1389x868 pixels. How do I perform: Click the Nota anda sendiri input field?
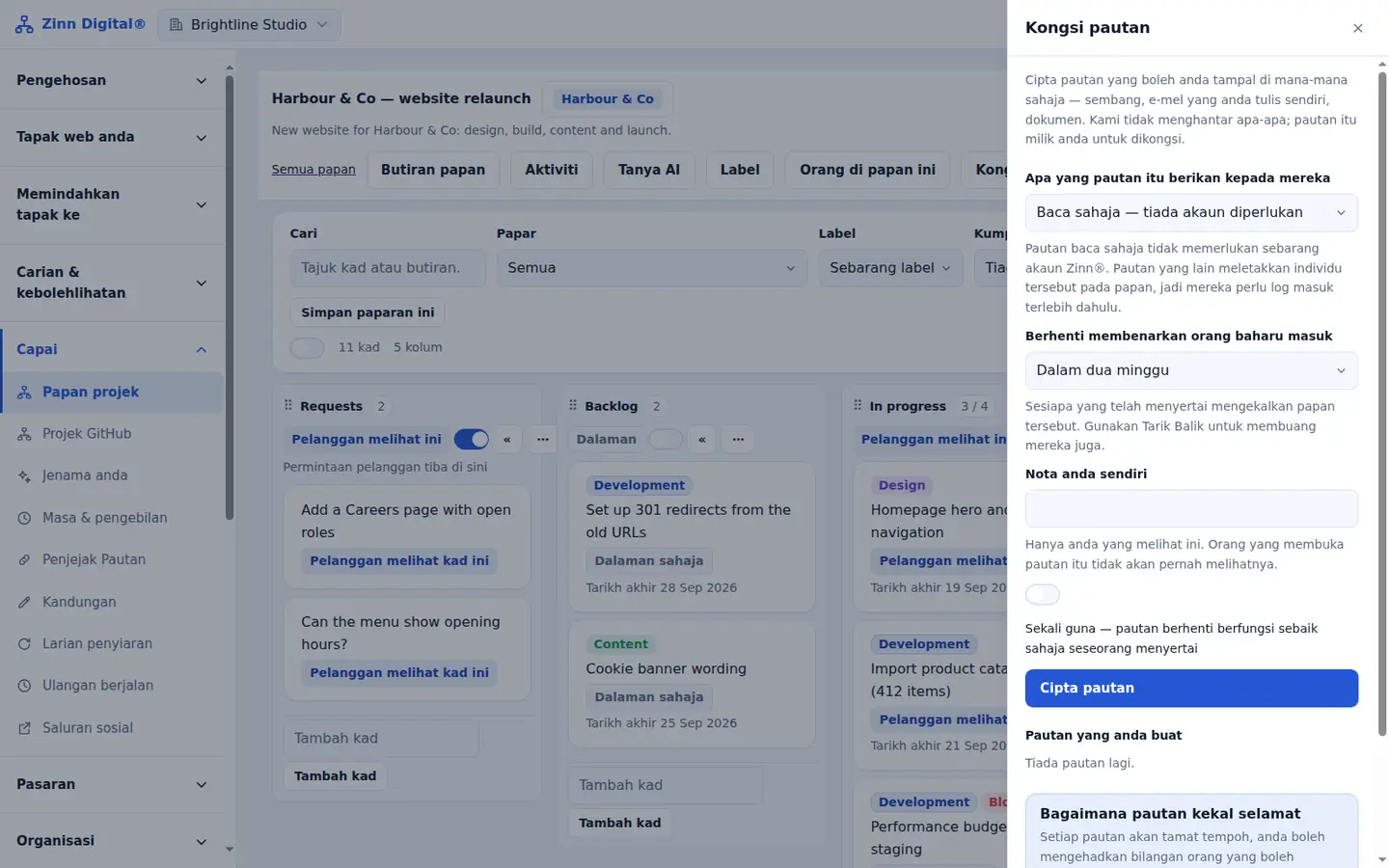[1191, 509]
